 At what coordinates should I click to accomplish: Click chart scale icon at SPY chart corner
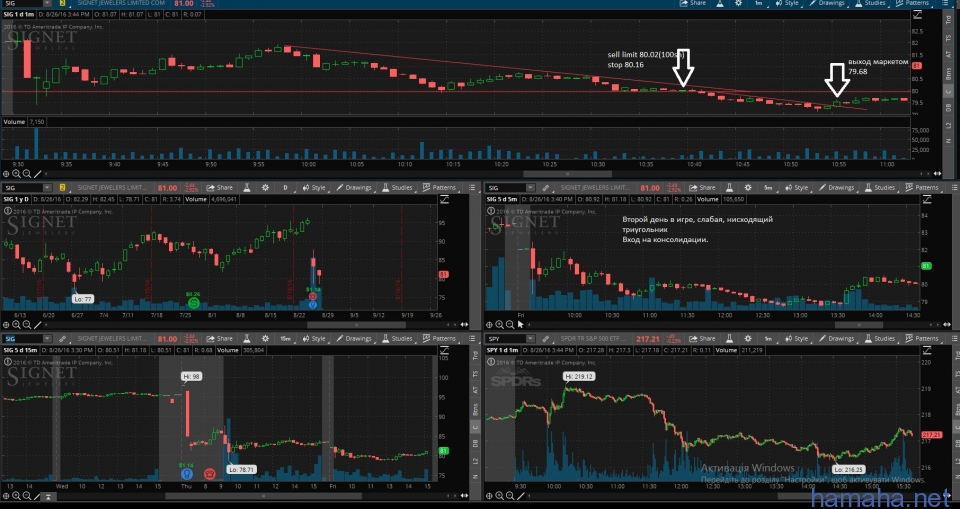pyautogui.click(x=926, y=350)
